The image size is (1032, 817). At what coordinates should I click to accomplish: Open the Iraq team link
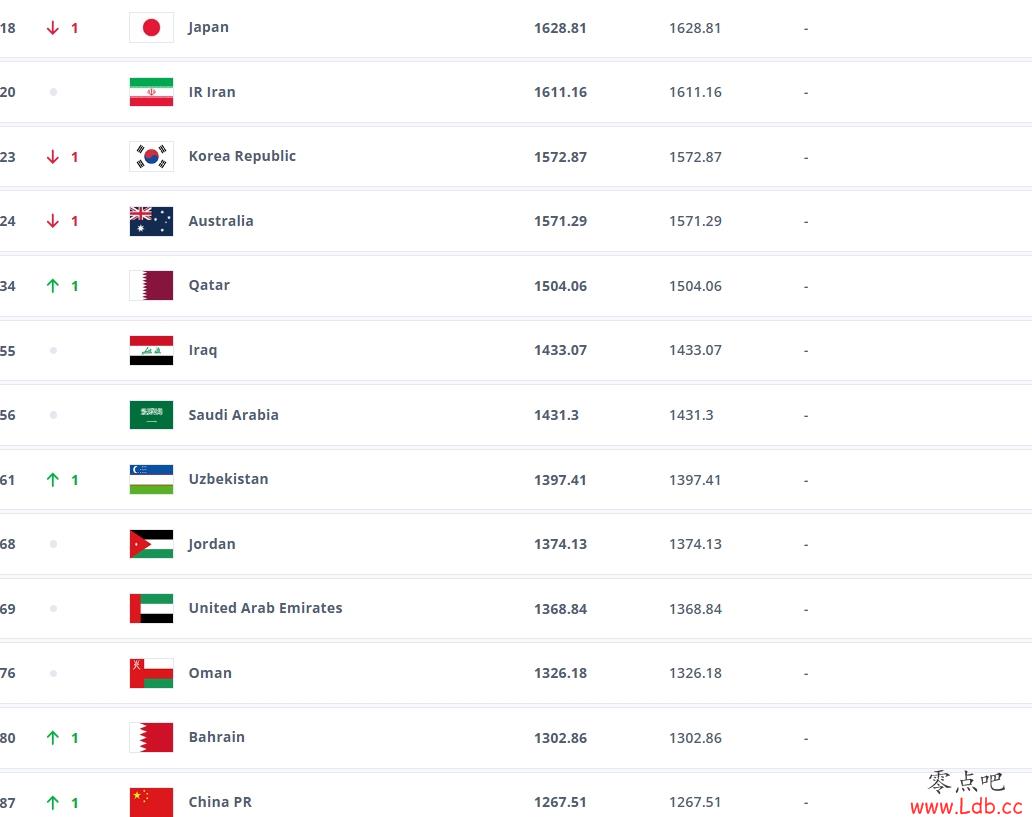tap(203, 350)
